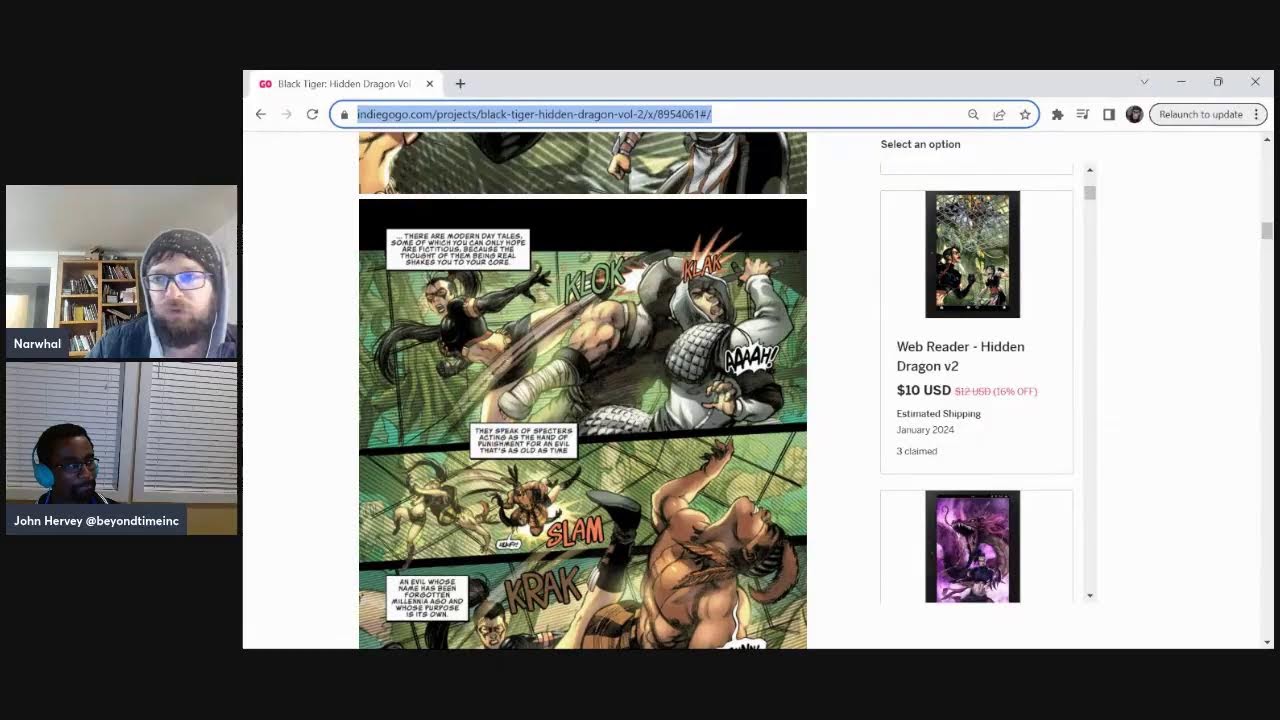Select the Web Reader - Hidden Dragon v2 perk
Image resolution: width=1280 pixels, height=720 pixels.
960,356
